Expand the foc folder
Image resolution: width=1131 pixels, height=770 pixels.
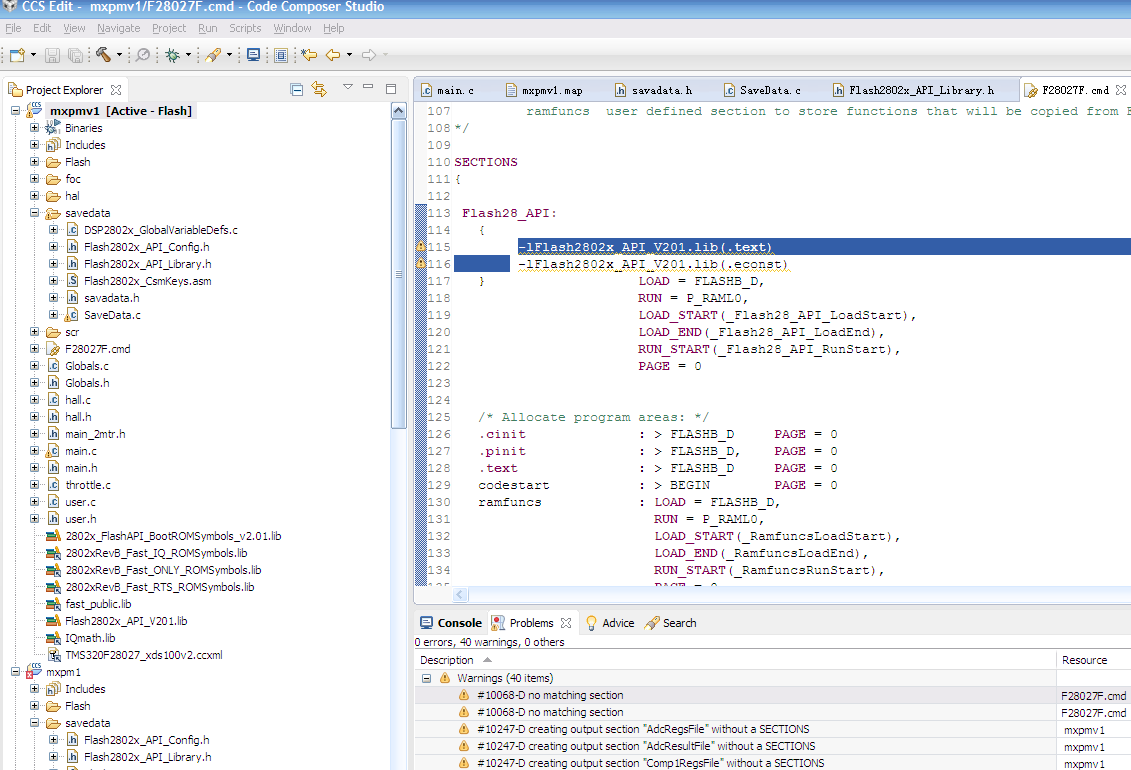pyautogui.click(x=35, y=179)
